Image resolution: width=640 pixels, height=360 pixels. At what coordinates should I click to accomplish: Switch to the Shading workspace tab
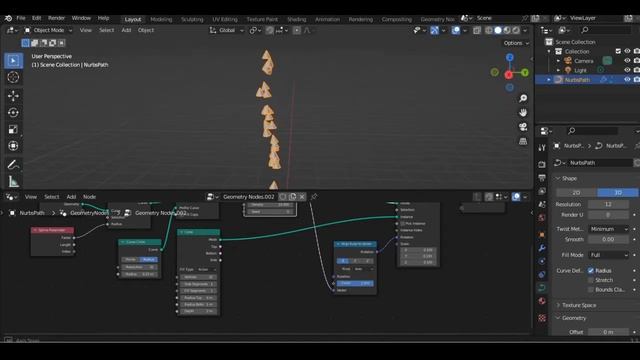point(297,19)
